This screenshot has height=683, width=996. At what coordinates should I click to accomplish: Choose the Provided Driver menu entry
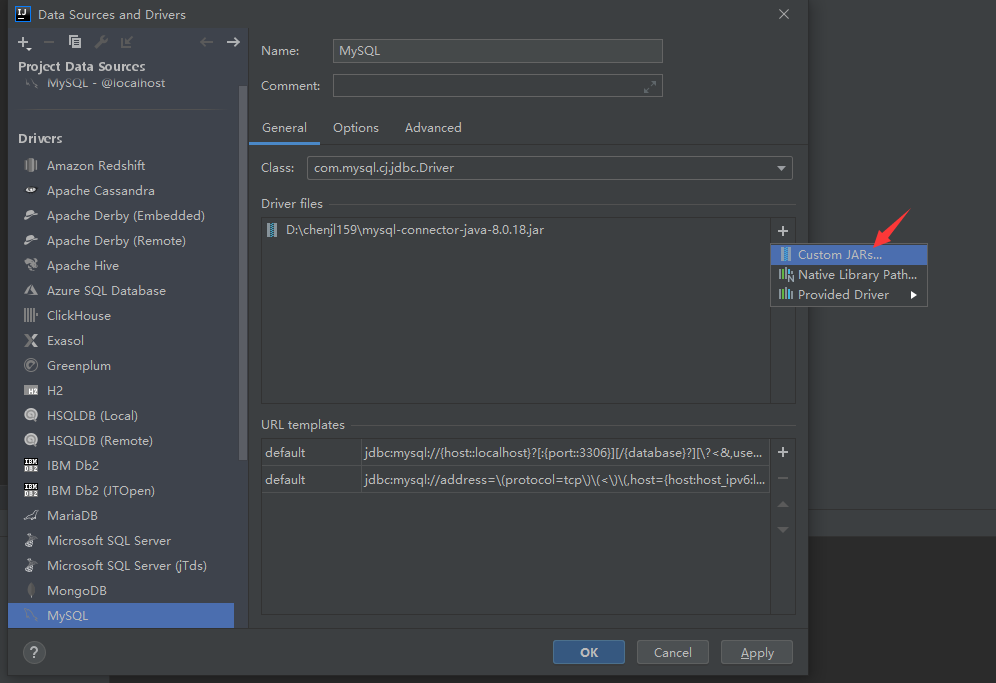pos(849,295)
